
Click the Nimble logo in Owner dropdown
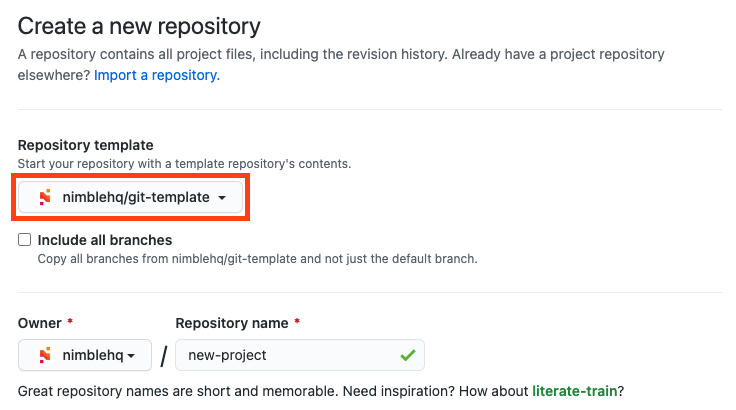[45, 355]
